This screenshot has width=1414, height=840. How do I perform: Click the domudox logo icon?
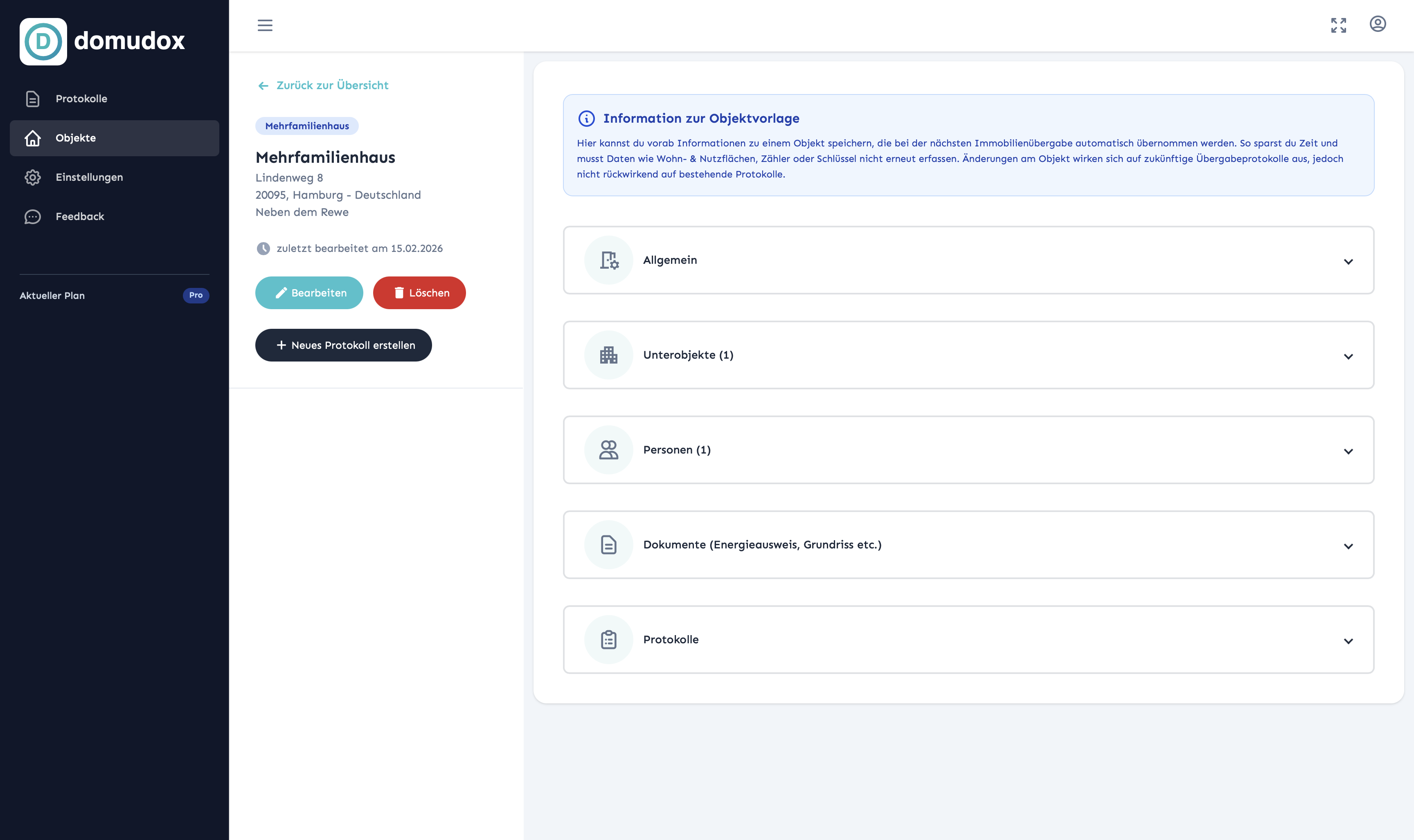[x=43, y=41]
